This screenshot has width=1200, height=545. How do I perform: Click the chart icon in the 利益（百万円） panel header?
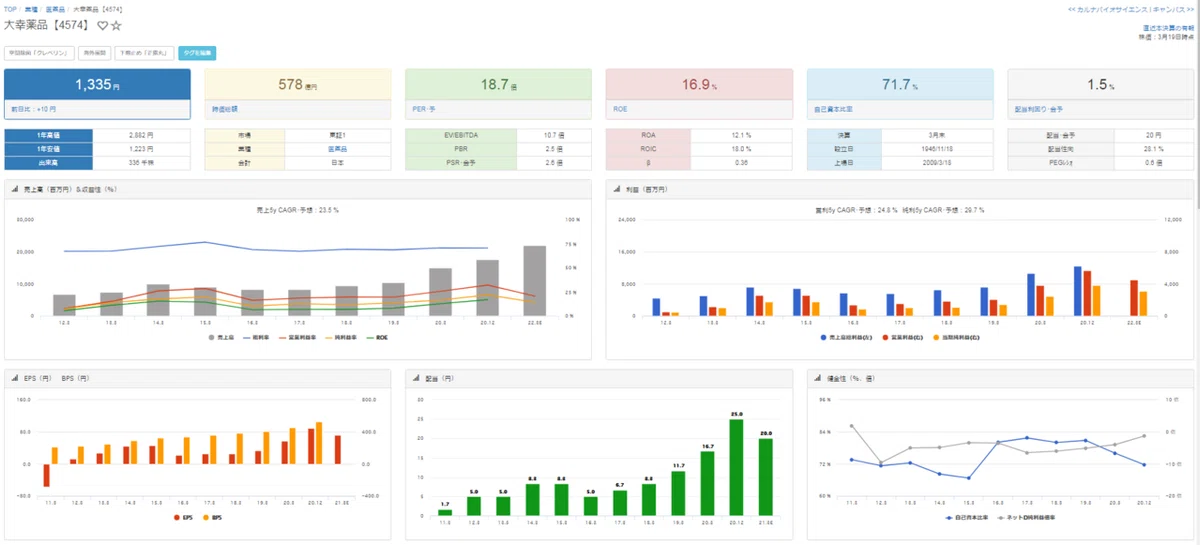coord(616,188)
